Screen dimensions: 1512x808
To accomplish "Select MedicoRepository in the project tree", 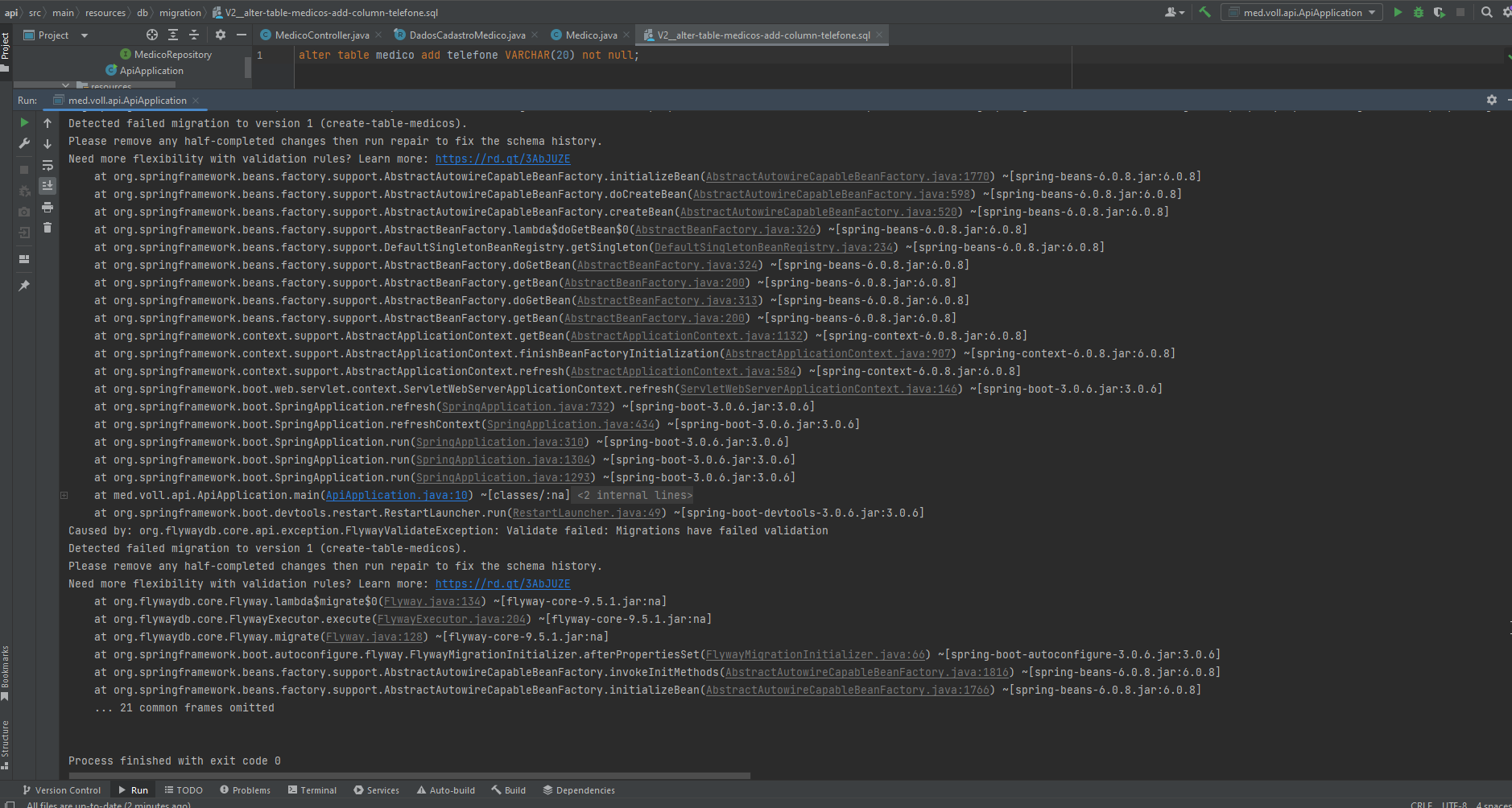I will [x=172, y=55].
